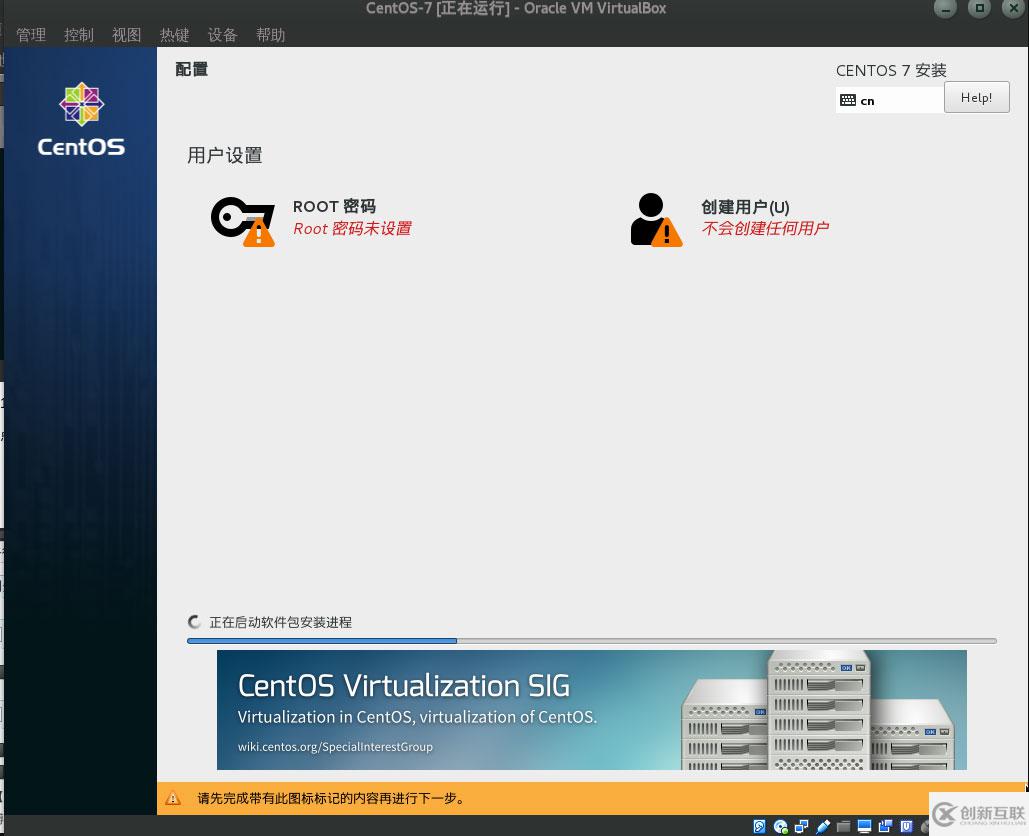Click the shared folders status icon
This screenshot has height=836, width=1029.
(843, 826)
